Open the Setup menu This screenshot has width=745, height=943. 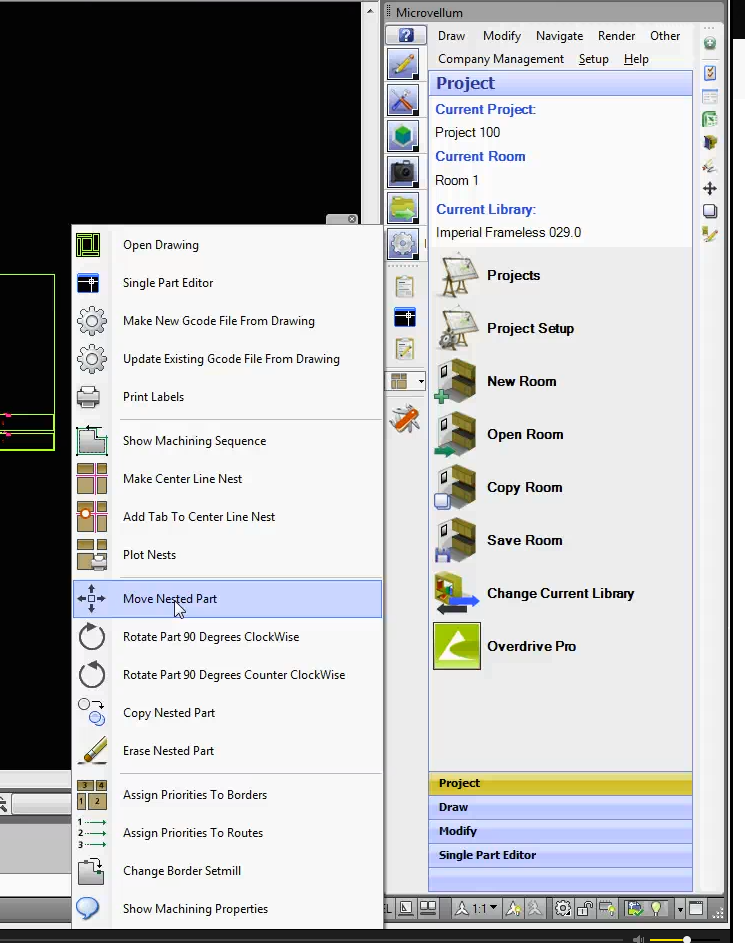click(x=593, y=59)
